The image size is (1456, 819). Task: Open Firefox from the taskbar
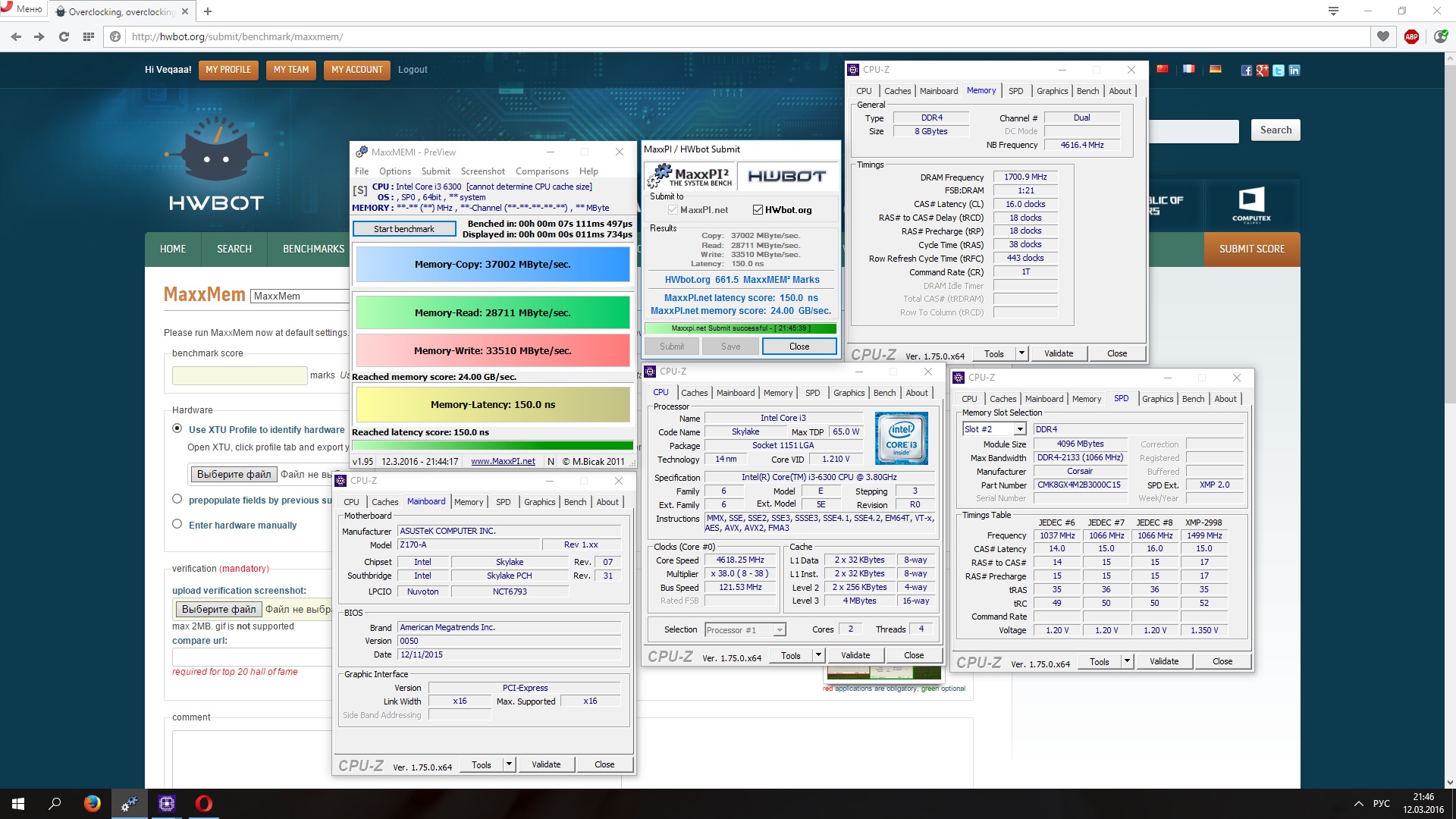[x=93, y=804]
